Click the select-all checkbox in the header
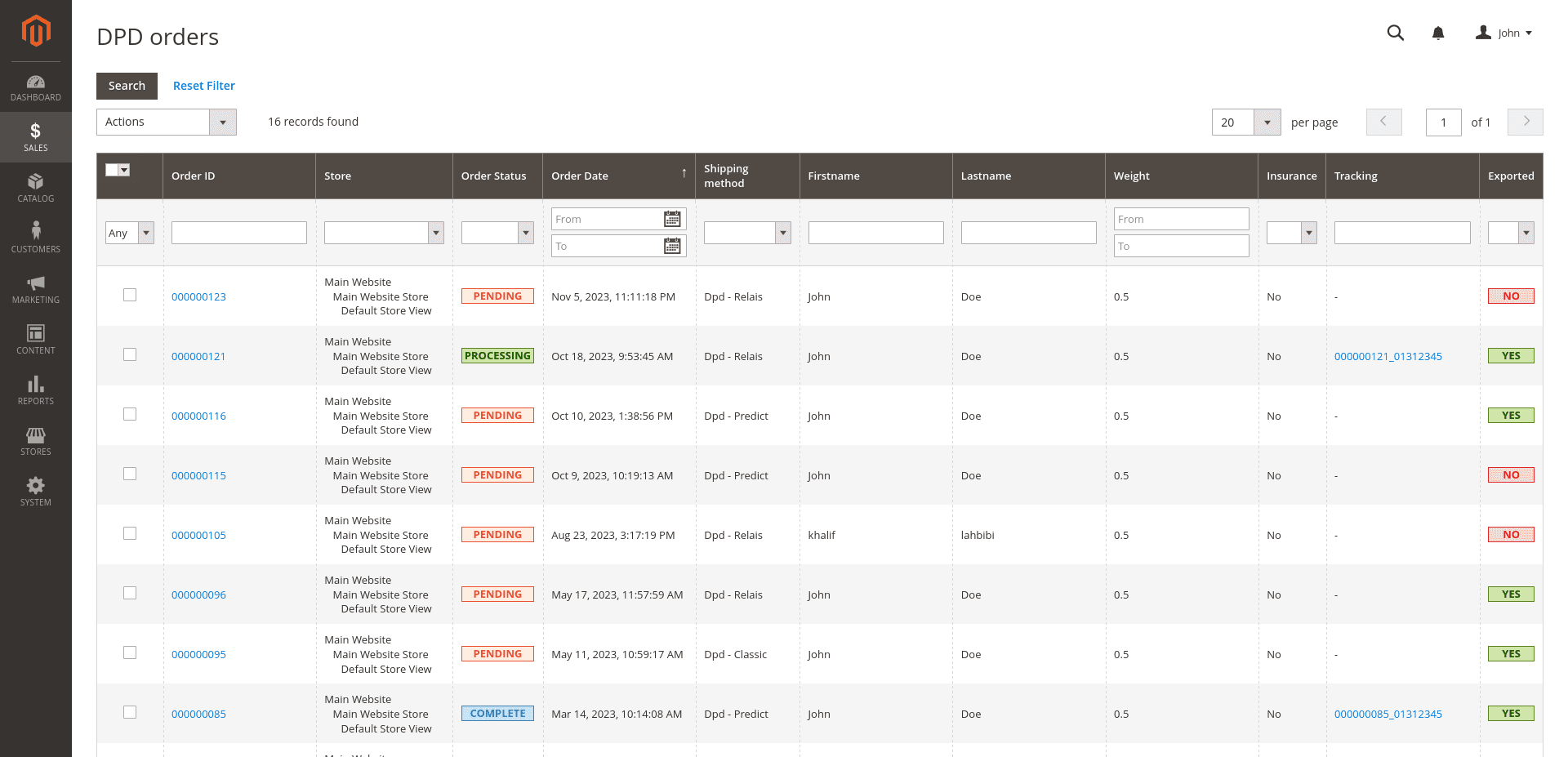1568x757 pixels. tap(118, 169)
